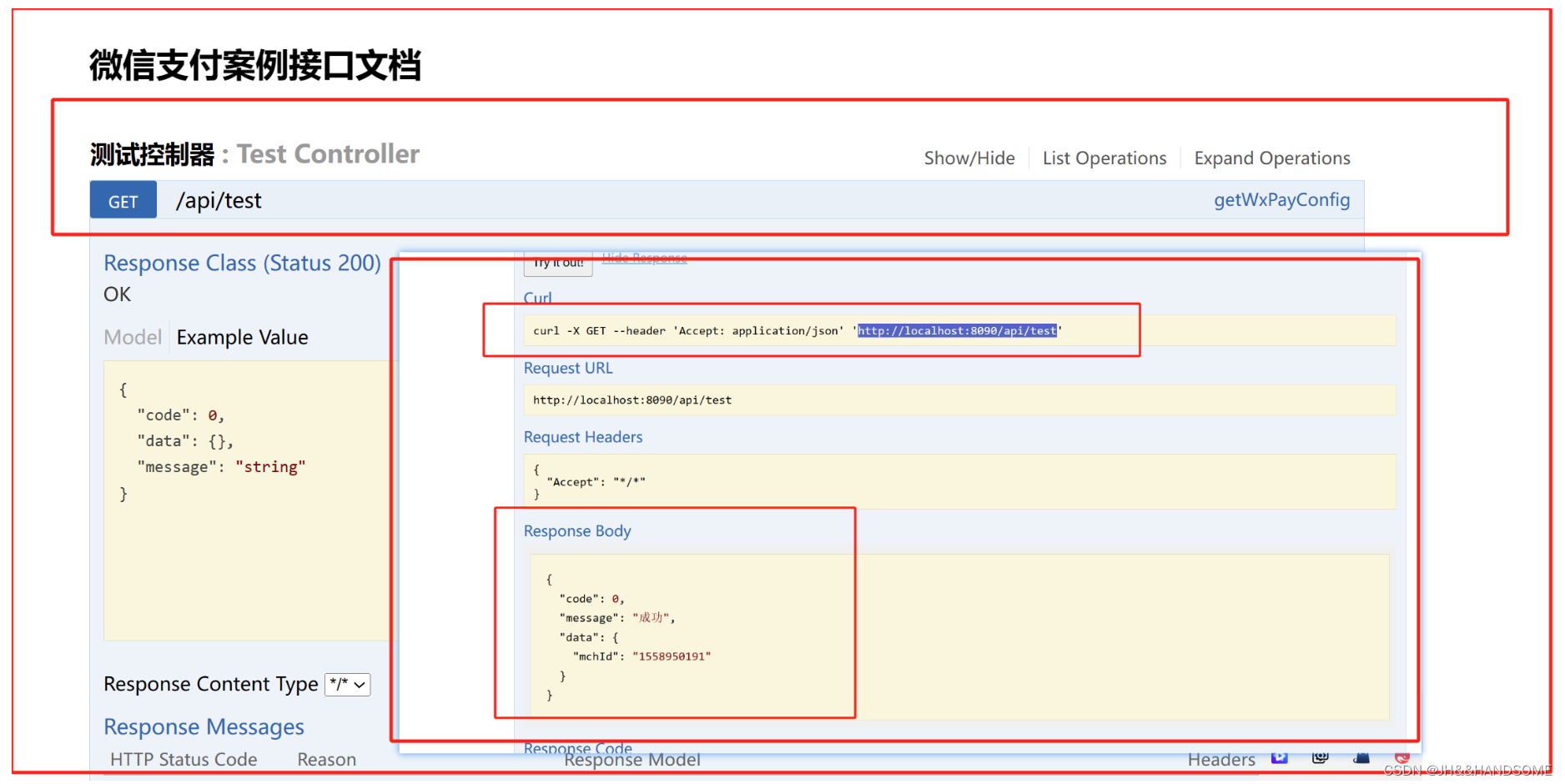Viewport: 1565px width, 784px height.
Task: Click the Response Messages heading
Action: [x=204, y=727]
